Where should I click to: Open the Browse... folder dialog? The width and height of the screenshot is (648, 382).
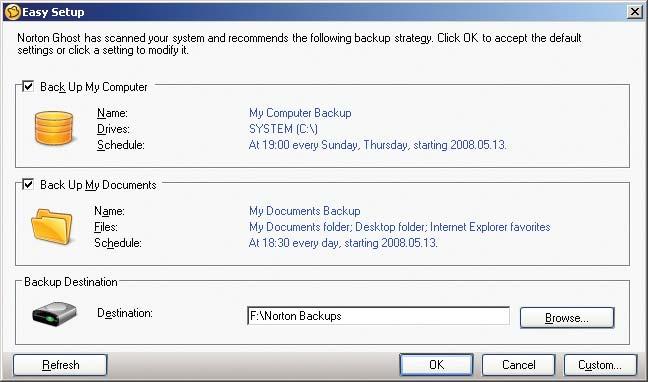567,318
